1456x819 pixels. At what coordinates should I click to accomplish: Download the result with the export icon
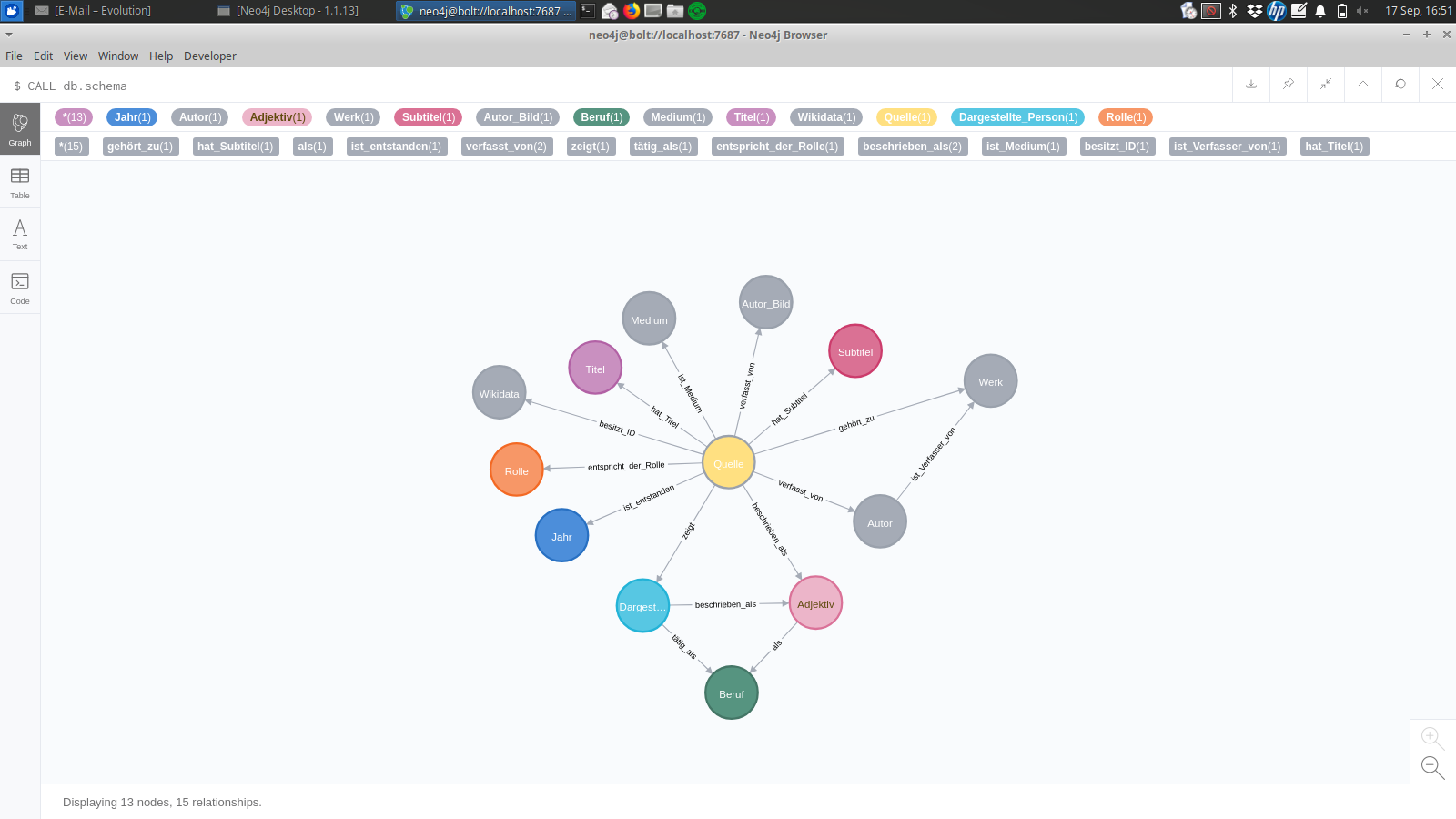[x=1251, y=84]
